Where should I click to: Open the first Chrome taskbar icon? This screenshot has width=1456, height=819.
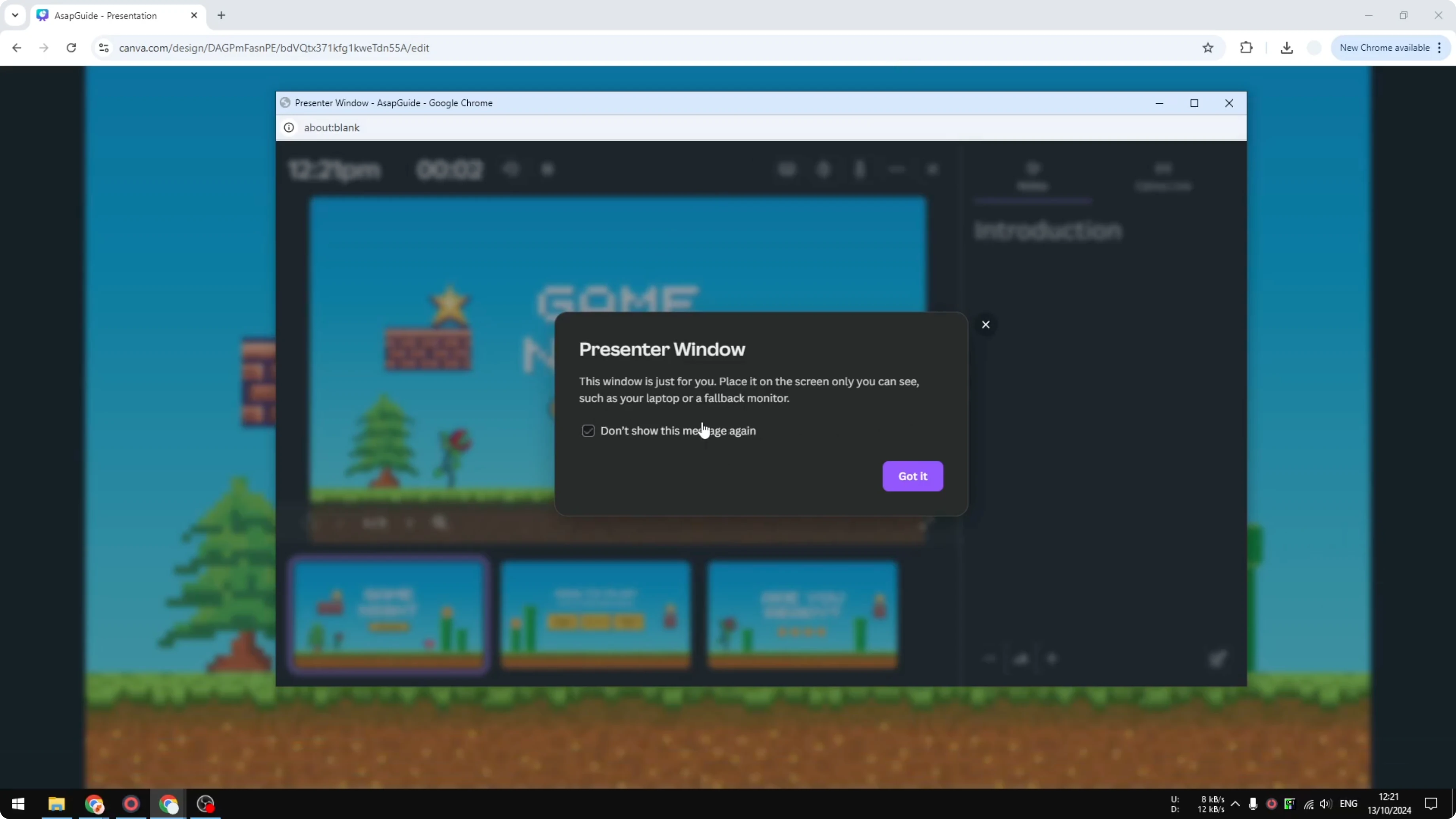pos(94,804)
